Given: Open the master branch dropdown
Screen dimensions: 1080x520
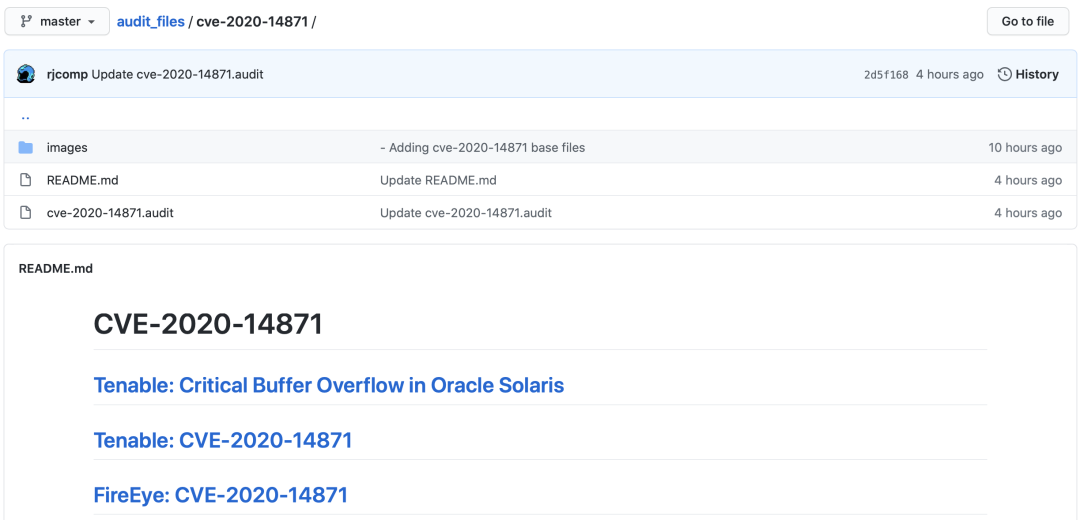Looking at the screenshot, I should pyautogui.click(x=57, y=21).
